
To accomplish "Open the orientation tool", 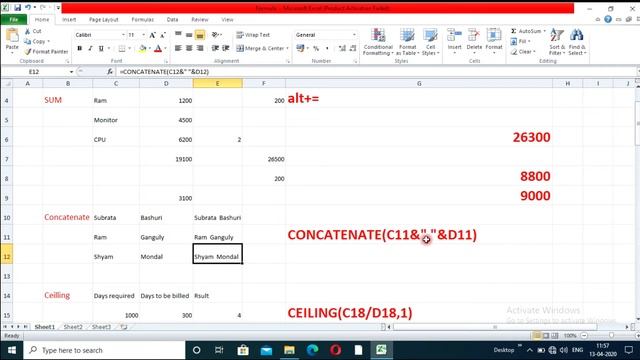I will tap(216, 35).
